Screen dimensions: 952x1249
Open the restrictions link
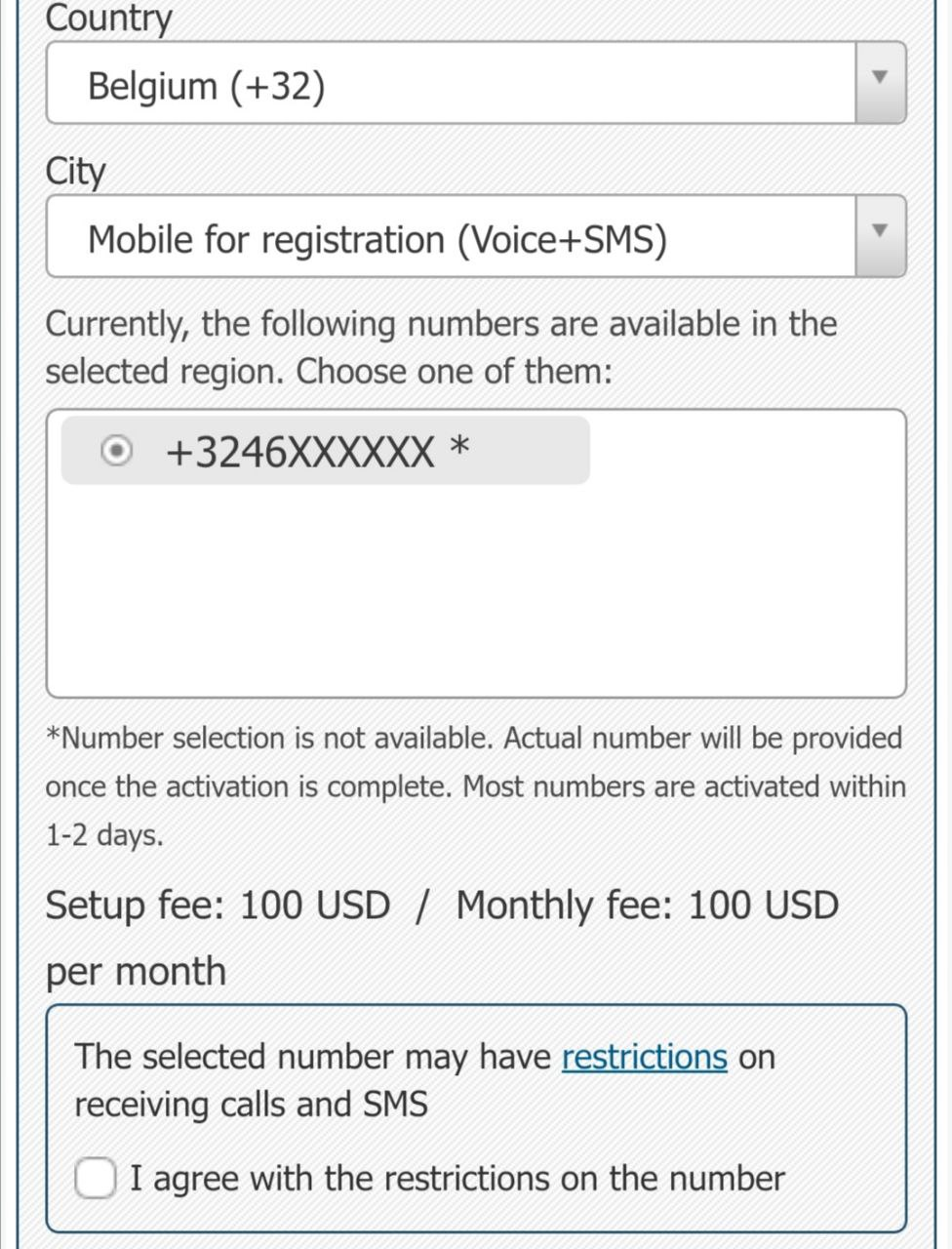pos(644,1057)
